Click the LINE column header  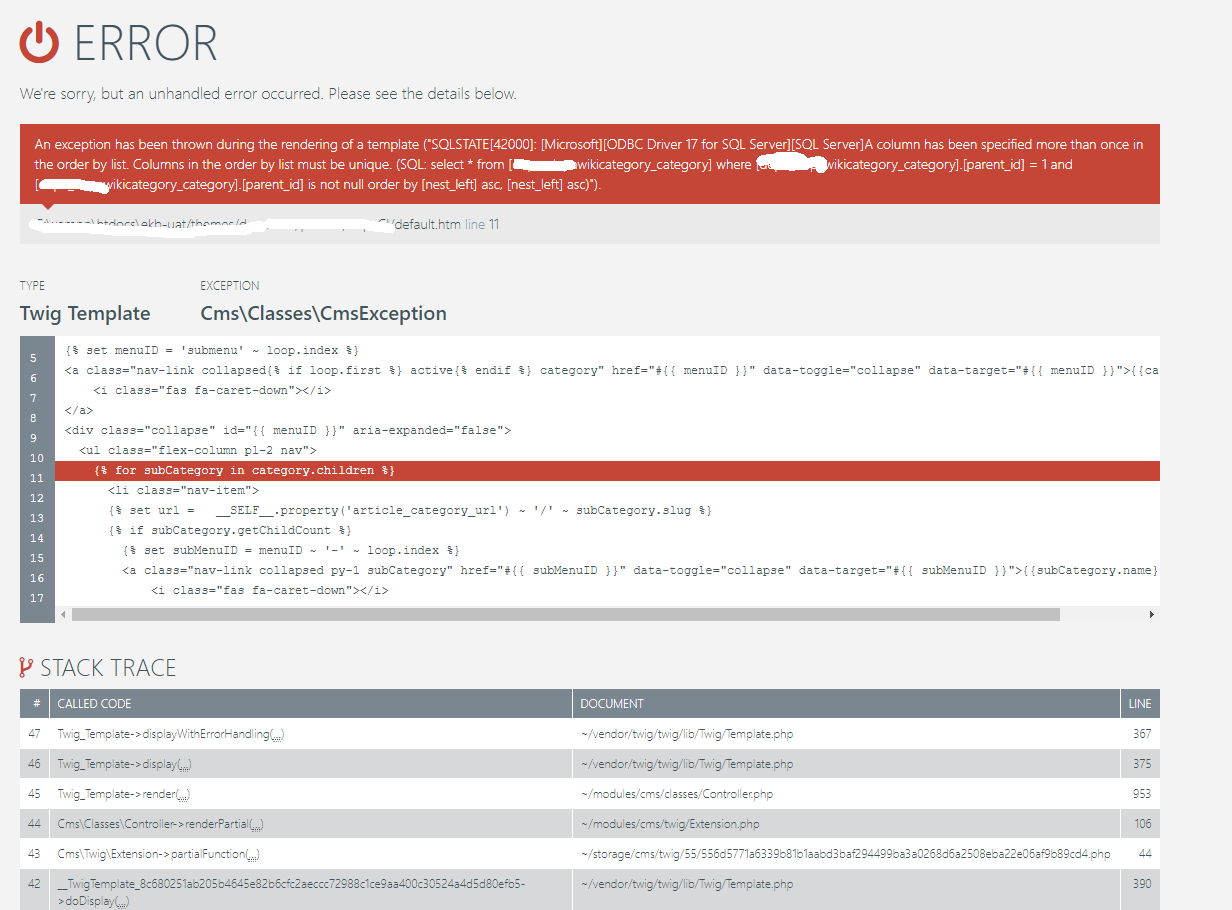pyautogui.click(x=1140, y=704)
